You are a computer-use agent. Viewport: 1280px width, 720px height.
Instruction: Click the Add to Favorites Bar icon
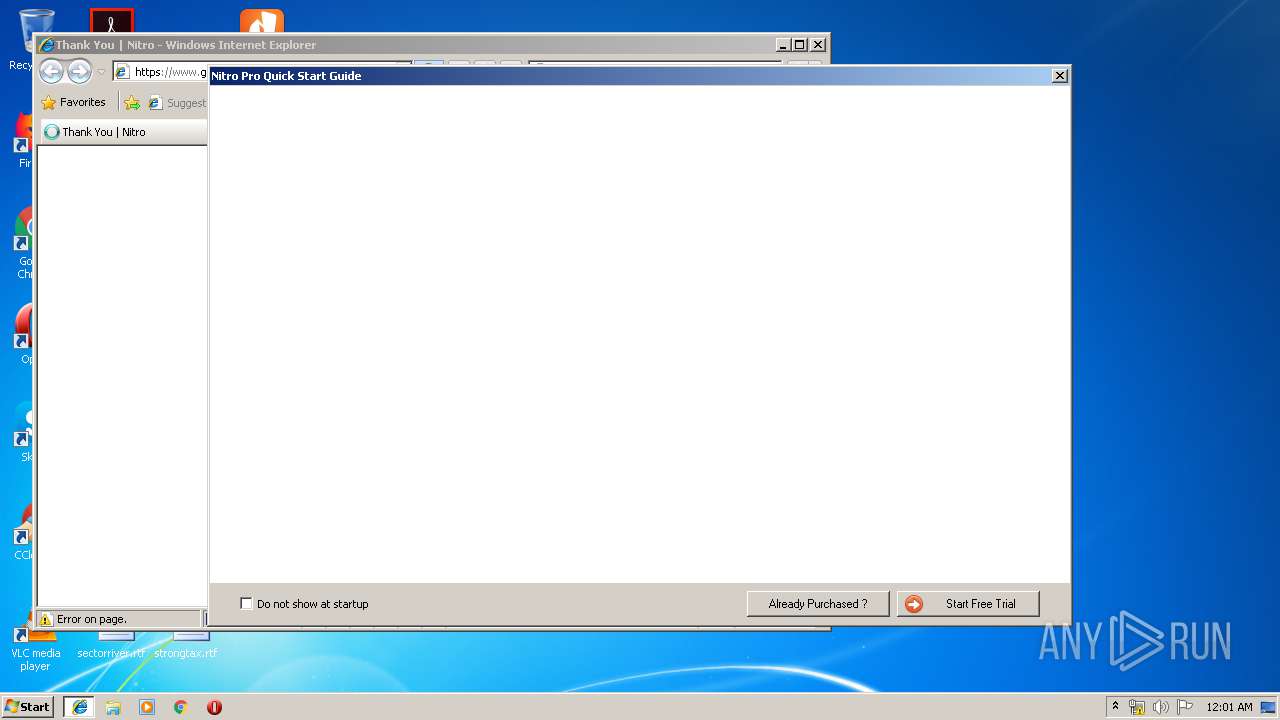click(131, 102)
